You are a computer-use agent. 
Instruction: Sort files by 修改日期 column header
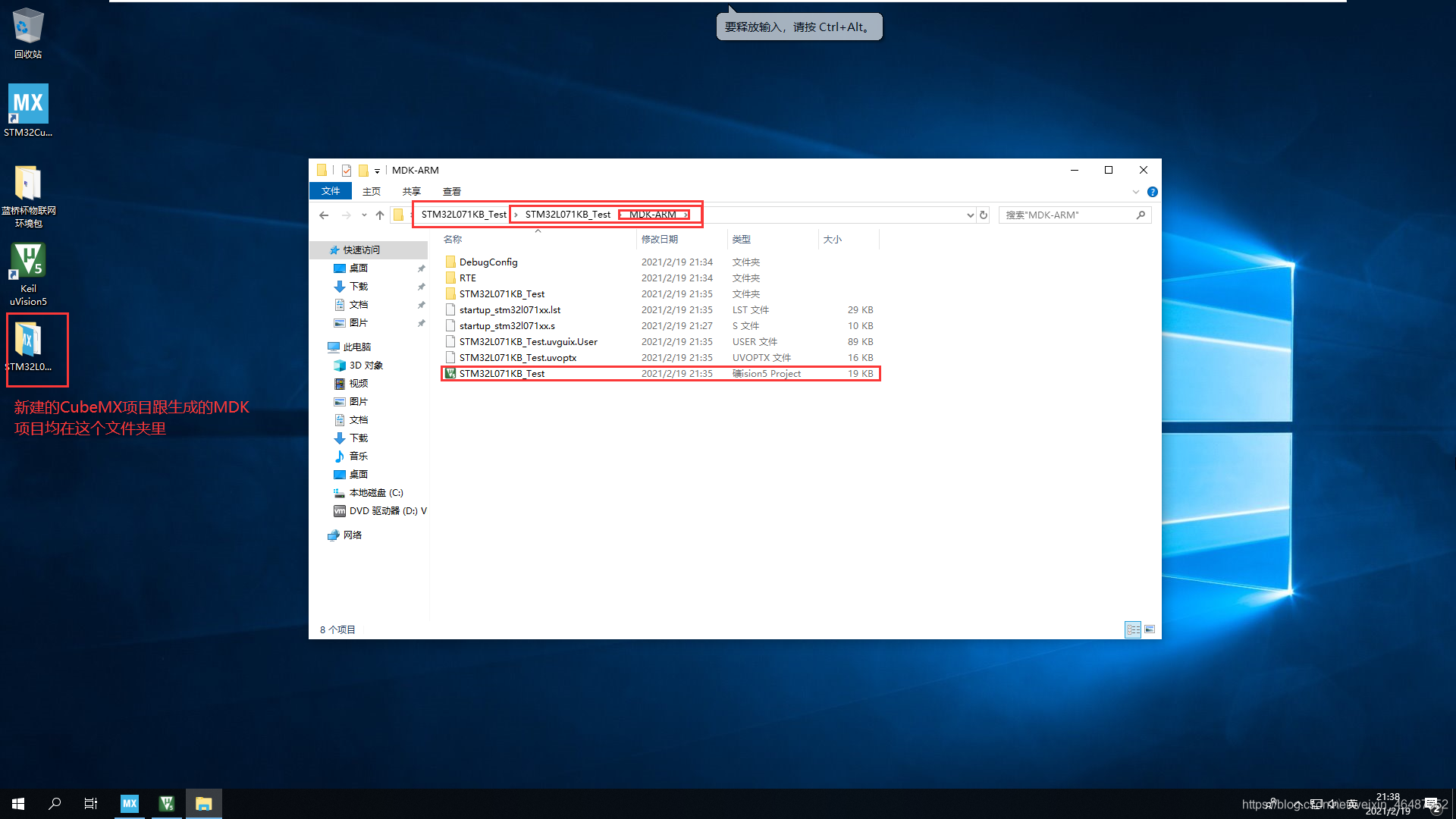click(x=660, y=240)
